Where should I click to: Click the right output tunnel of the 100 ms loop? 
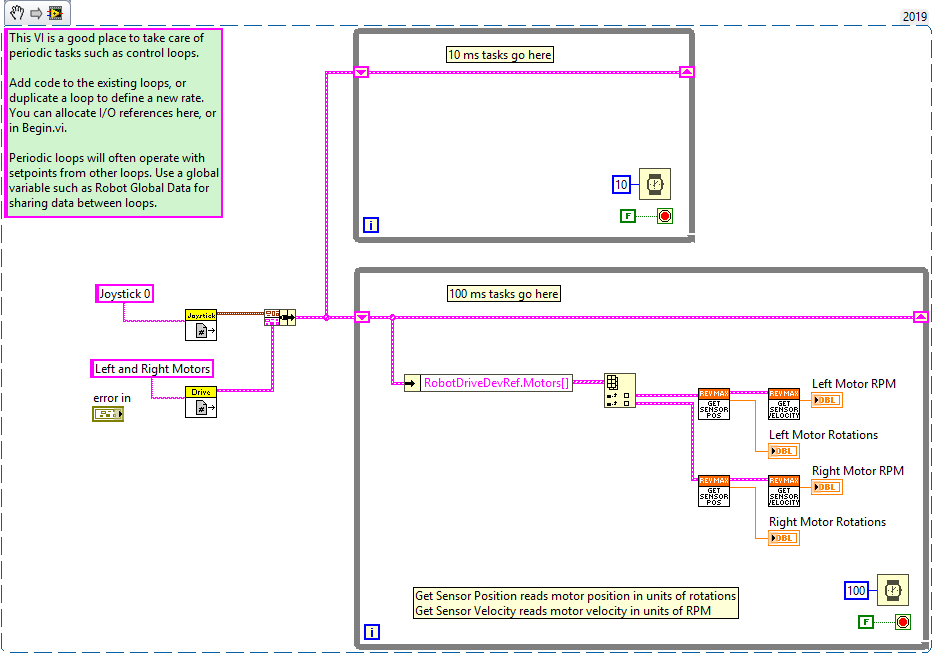[x=920, y=317]
